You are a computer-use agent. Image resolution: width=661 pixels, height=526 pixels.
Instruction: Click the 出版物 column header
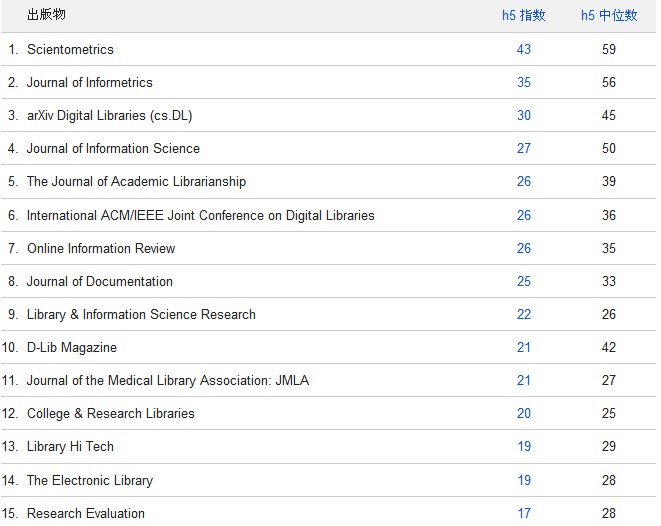[46, 15]
